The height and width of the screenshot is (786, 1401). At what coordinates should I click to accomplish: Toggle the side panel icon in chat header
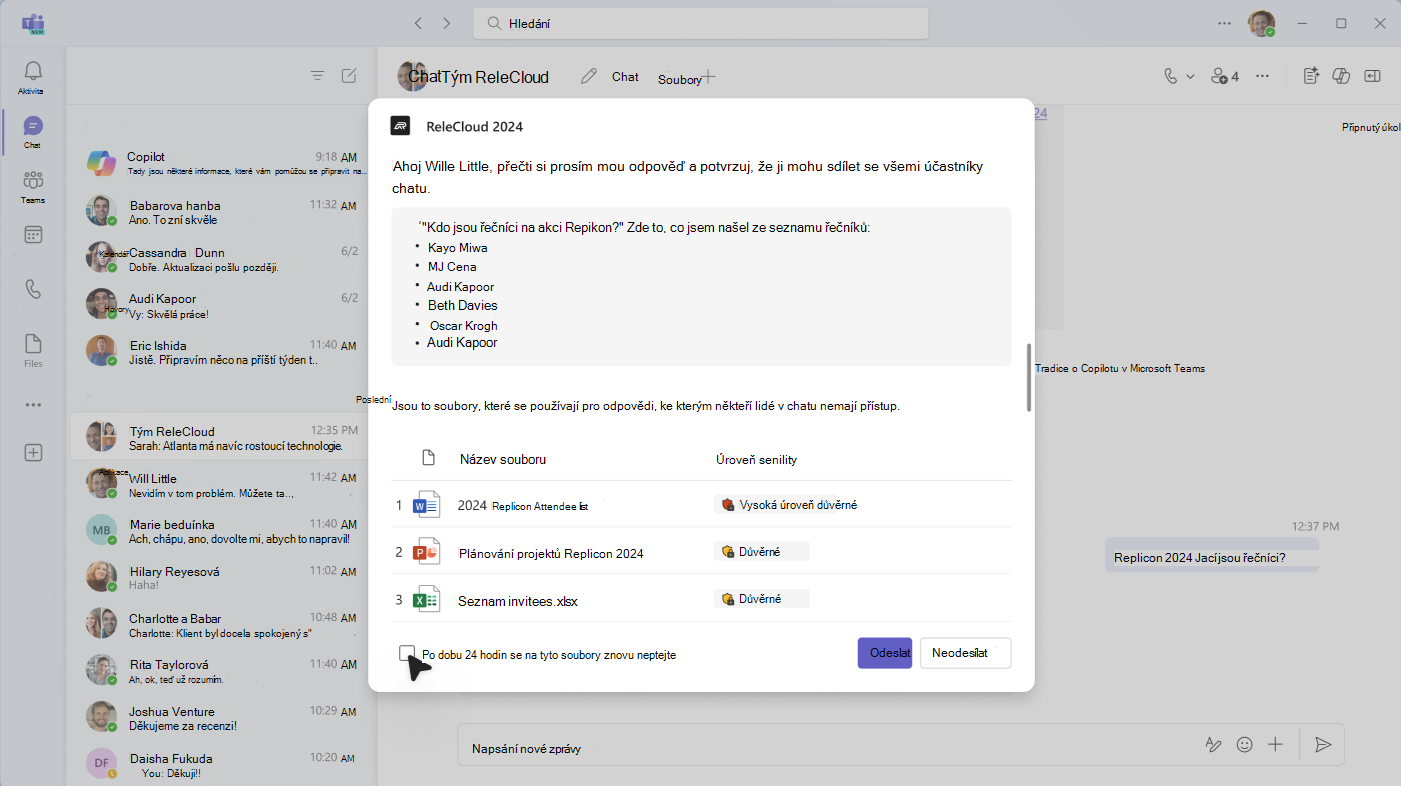1373,76
